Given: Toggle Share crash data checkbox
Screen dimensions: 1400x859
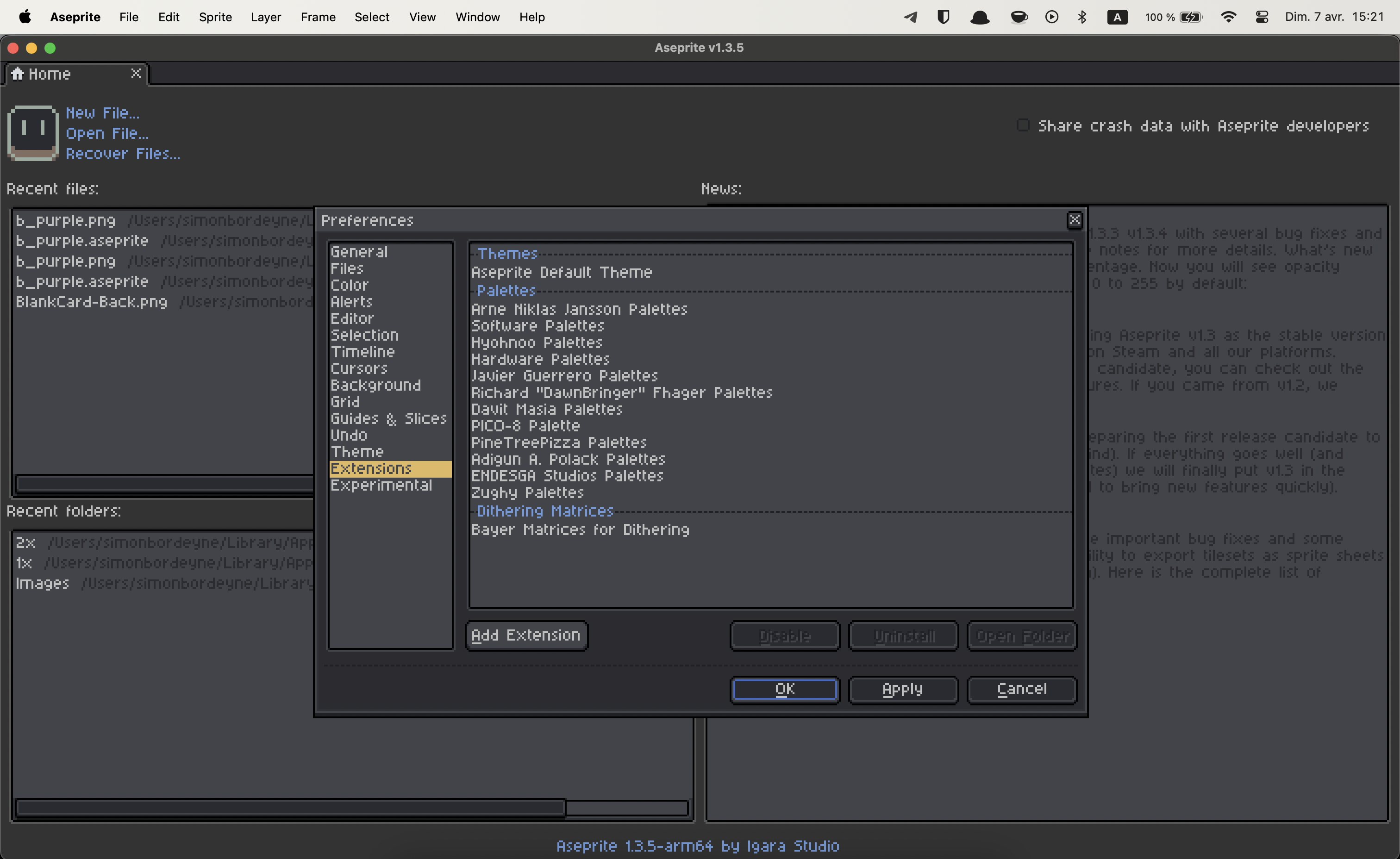Looking at the screenshot, I should pyautogui.click(x=1023, y=125).
